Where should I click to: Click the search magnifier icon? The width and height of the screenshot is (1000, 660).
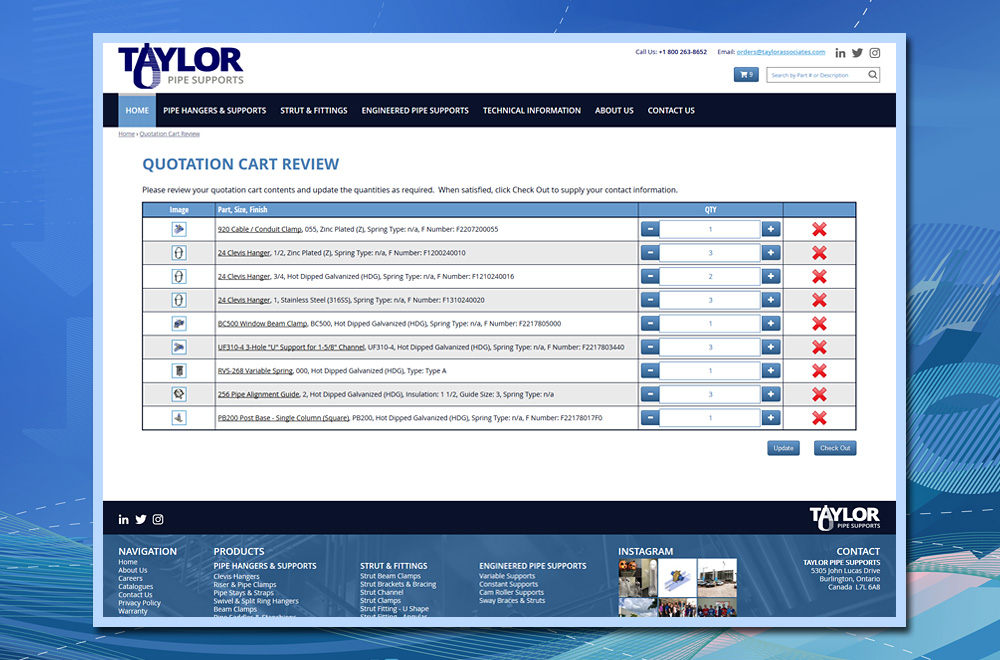click(873, 75)
